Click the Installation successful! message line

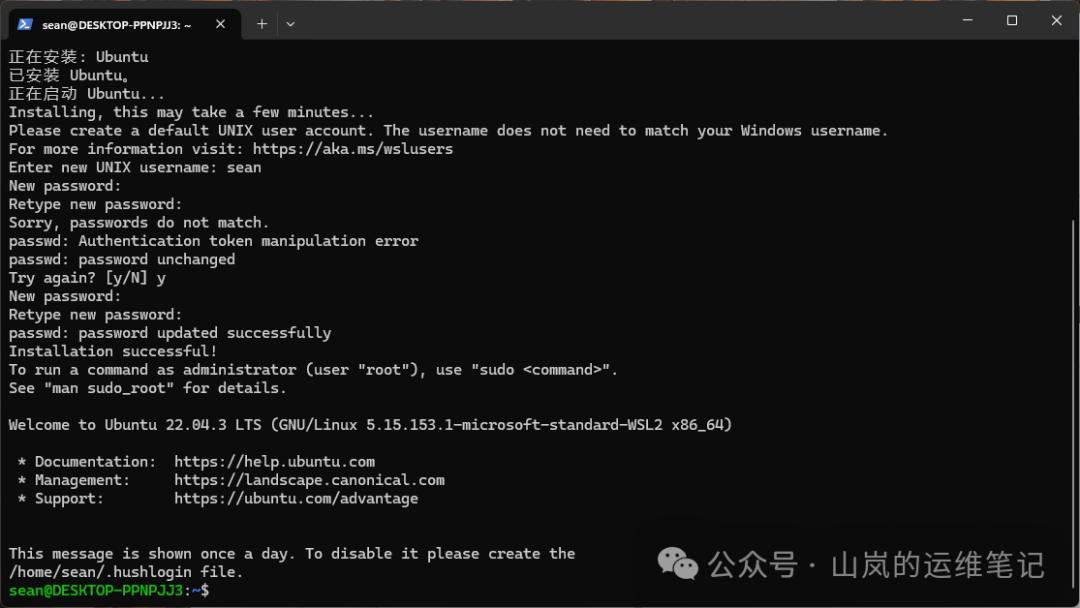[115, 350]
